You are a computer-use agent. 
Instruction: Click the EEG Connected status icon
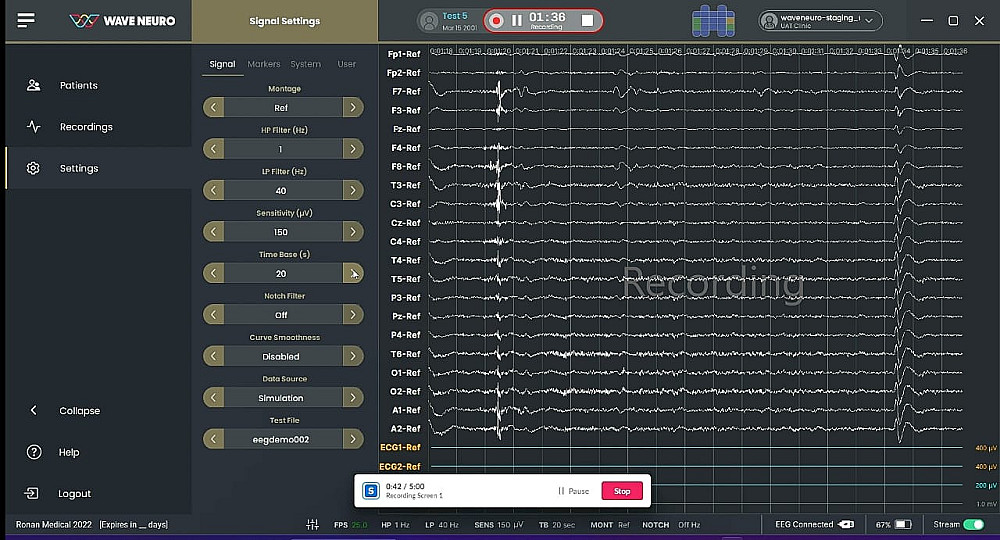(846, 525)
